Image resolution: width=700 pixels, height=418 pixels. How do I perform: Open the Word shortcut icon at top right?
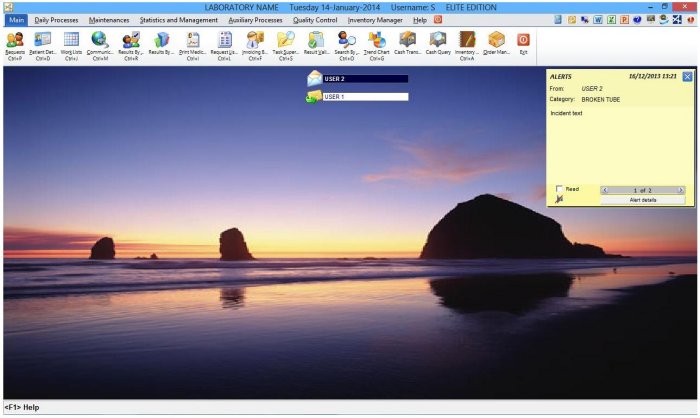pos(597,19)
